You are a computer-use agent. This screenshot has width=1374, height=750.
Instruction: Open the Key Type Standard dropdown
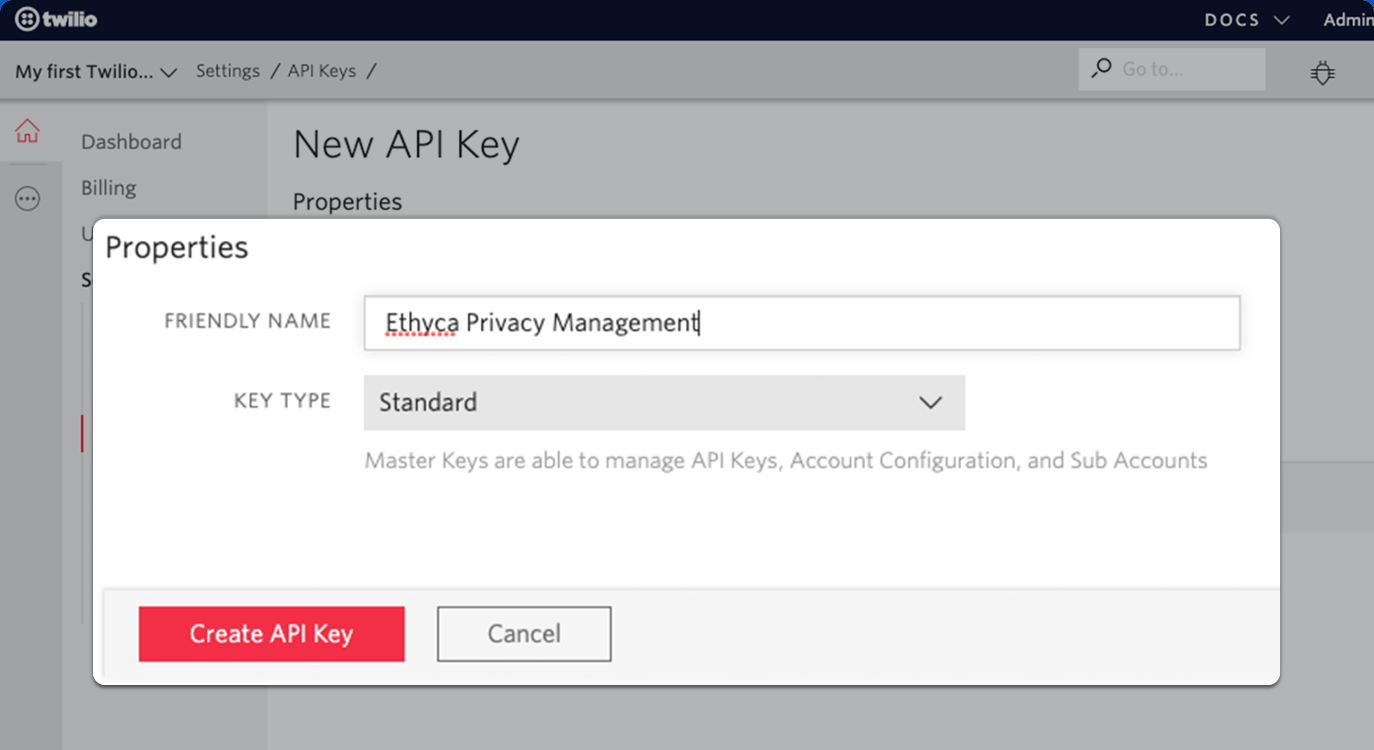tap(664, 402)
